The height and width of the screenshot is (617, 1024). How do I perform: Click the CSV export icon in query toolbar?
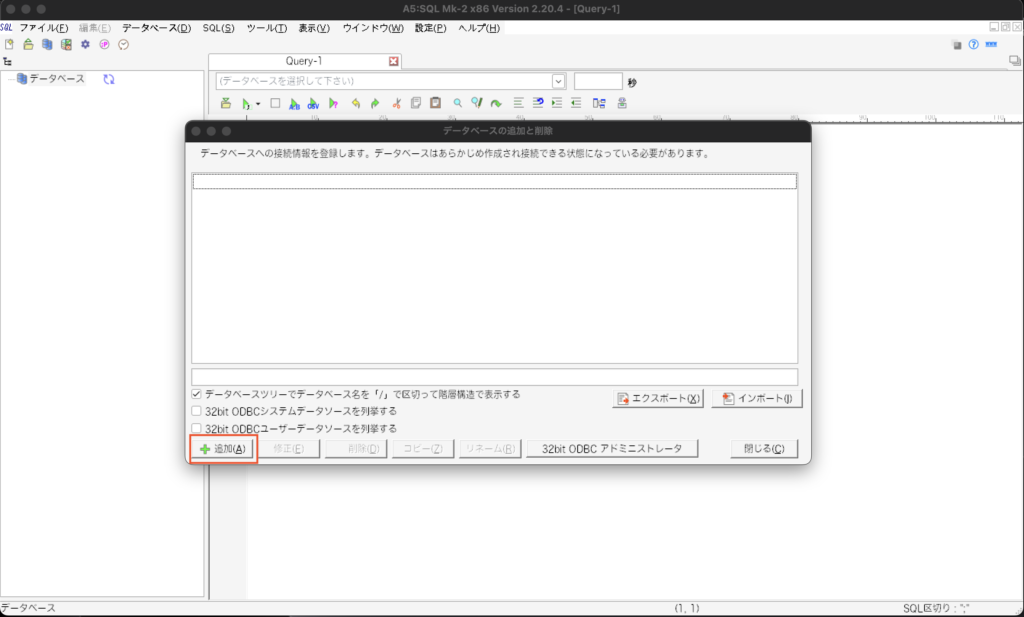(313, 103)
